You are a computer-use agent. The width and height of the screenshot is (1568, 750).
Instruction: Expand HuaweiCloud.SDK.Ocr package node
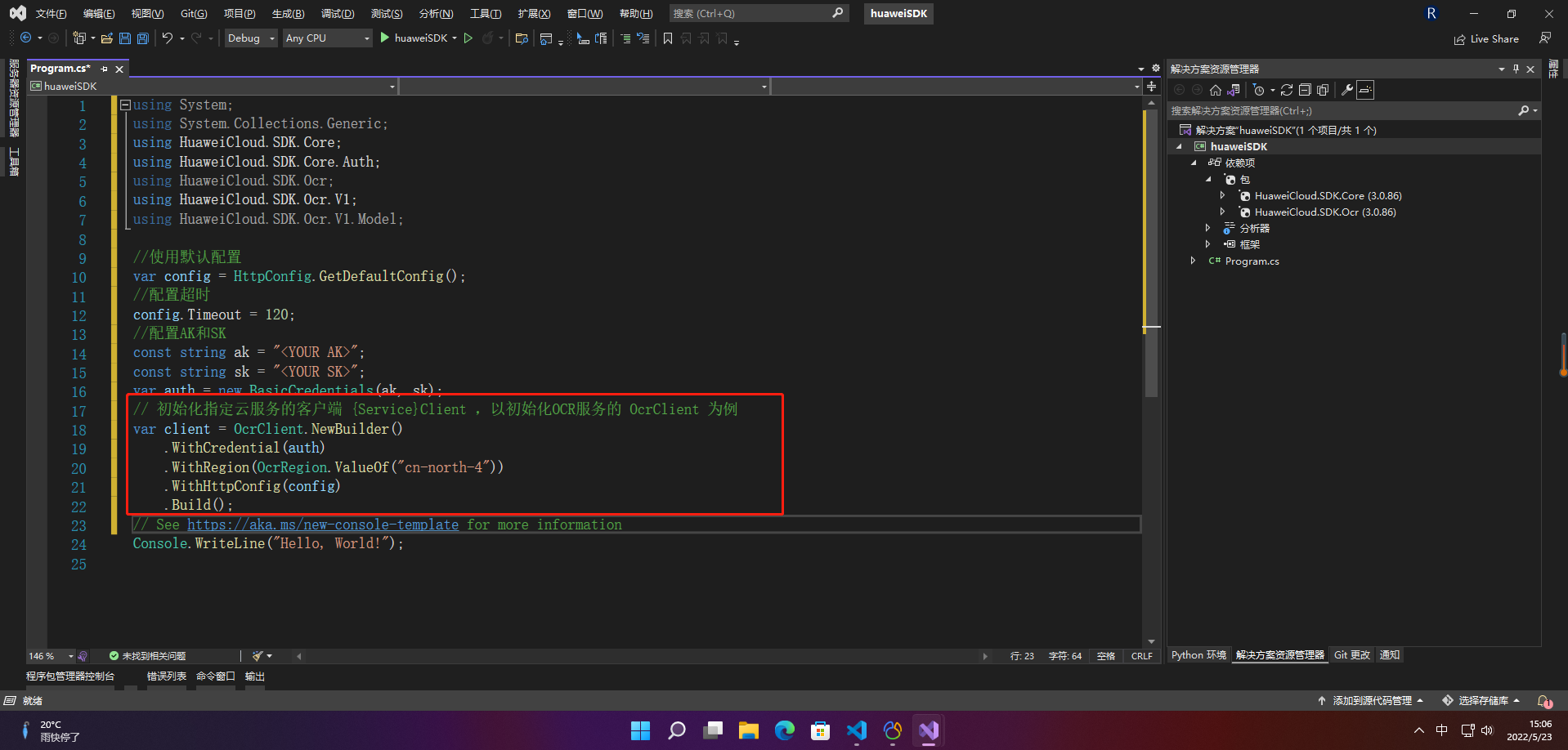pyautogui.click(x=1223, y=212)
